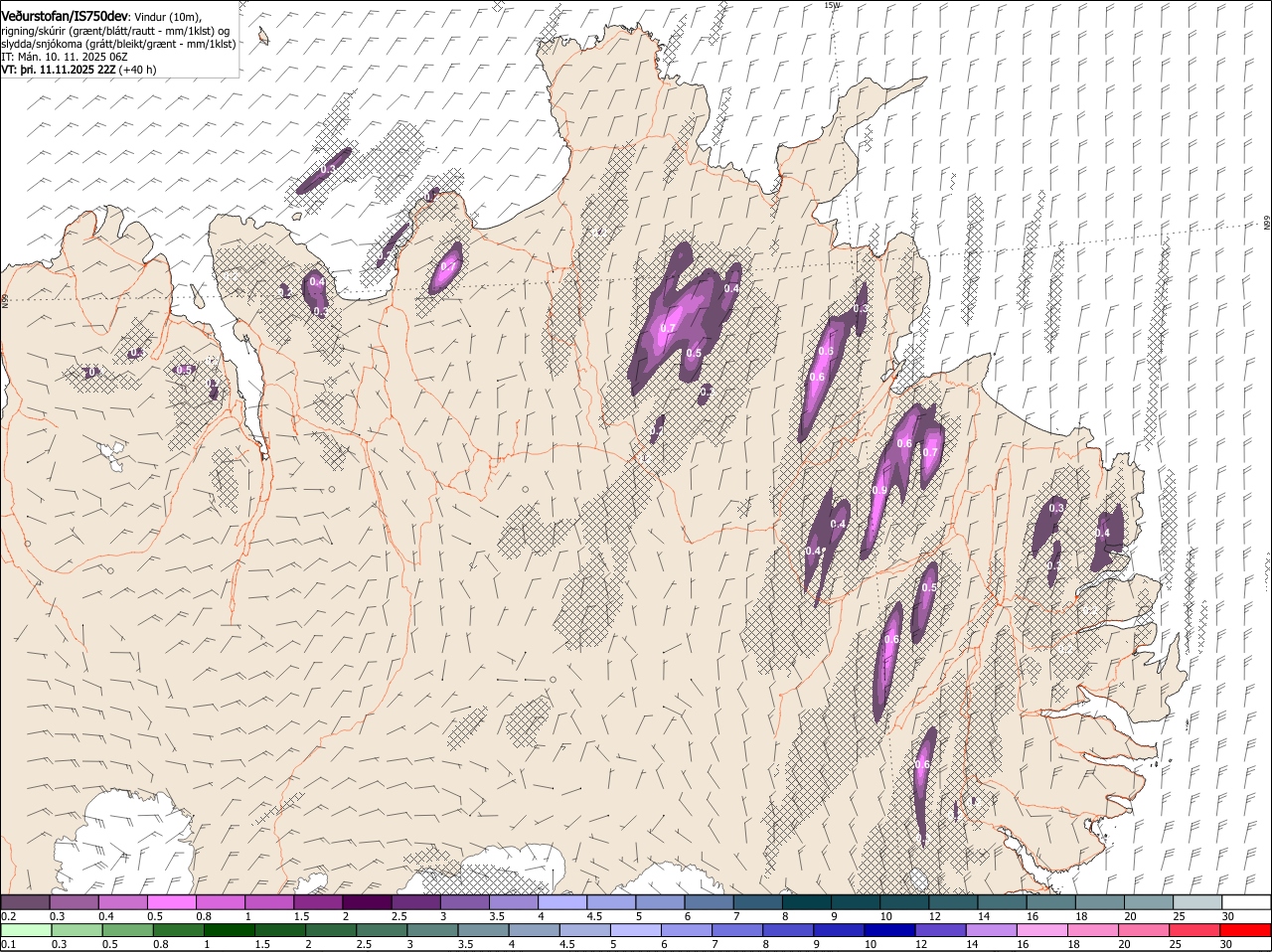This screenshot has height=952, width=1272.
Task: Pick upper legend swatch between 10 and 12
Action: [x=904, y=902]
